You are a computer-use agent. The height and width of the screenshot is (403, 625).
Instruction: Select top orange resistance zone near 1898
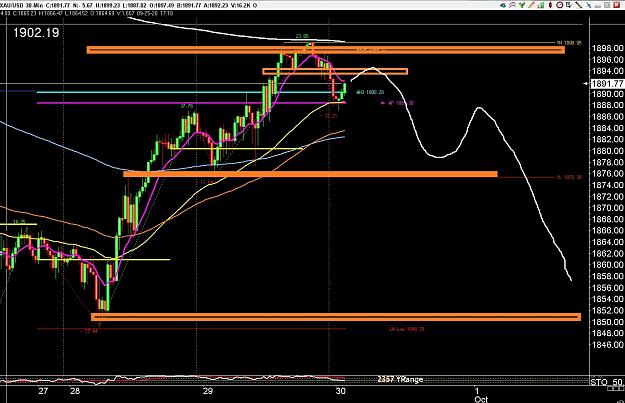tap(326, 50)
